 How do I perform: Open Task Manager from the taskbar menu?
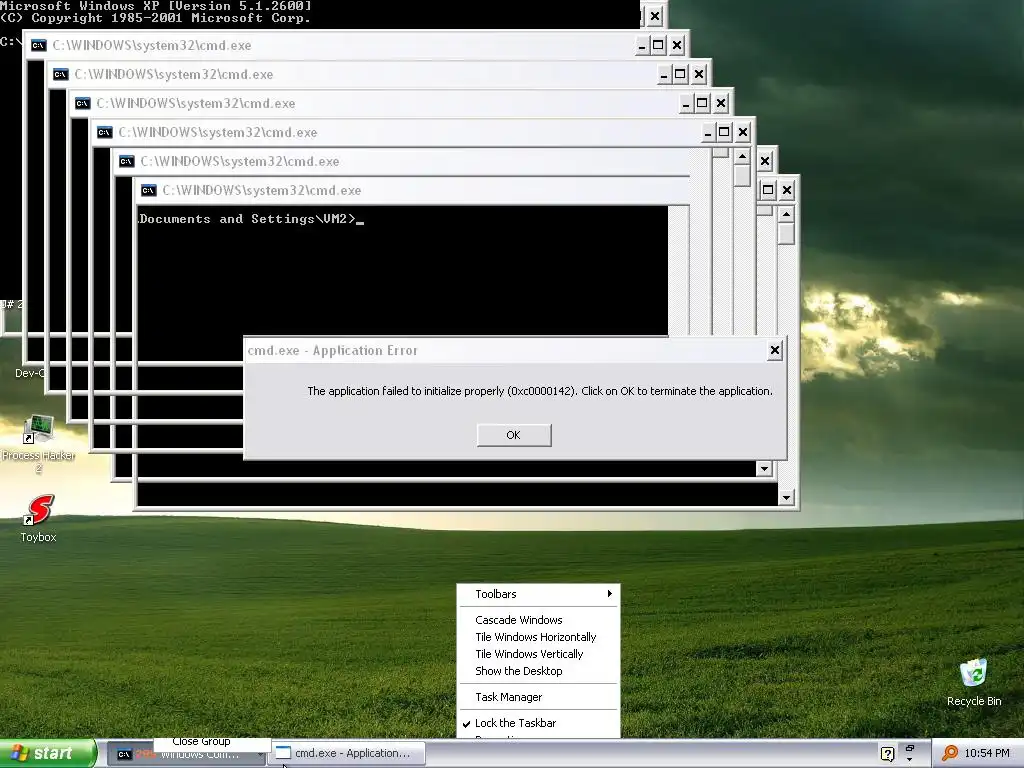click(x=508, y=697)
